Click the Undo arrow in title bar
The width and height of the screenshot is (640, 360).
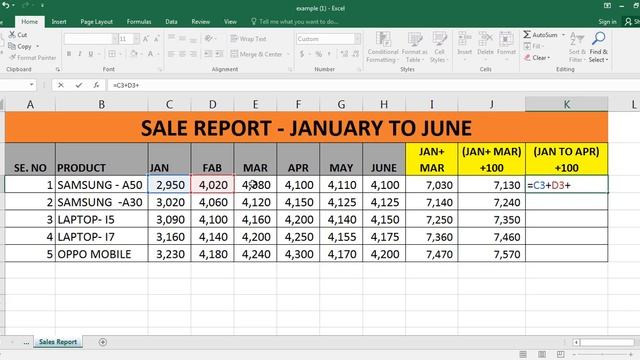(6, 5)
